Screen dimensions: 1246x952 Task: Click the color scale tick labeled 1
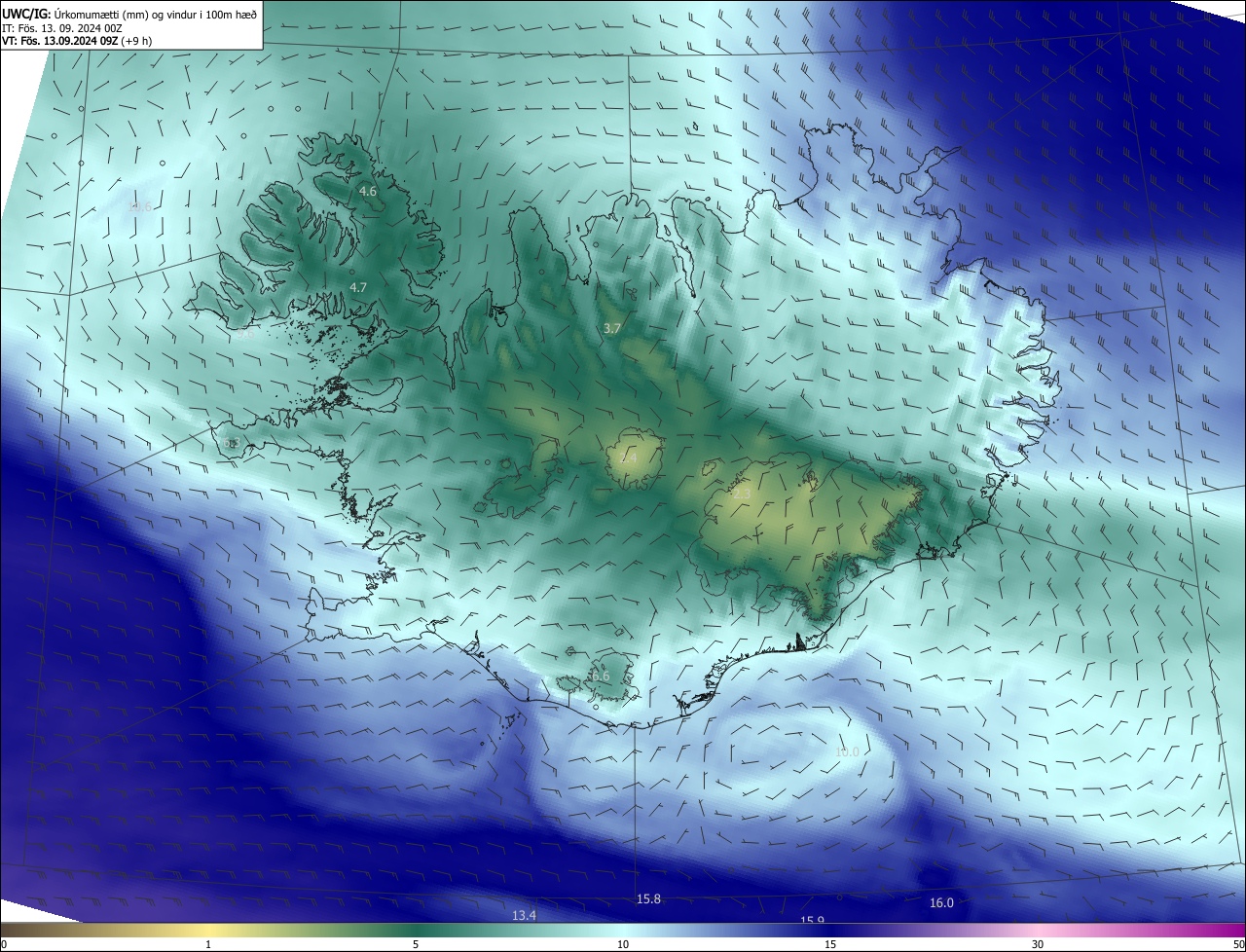pyautogui.click(x=208, y=944)
